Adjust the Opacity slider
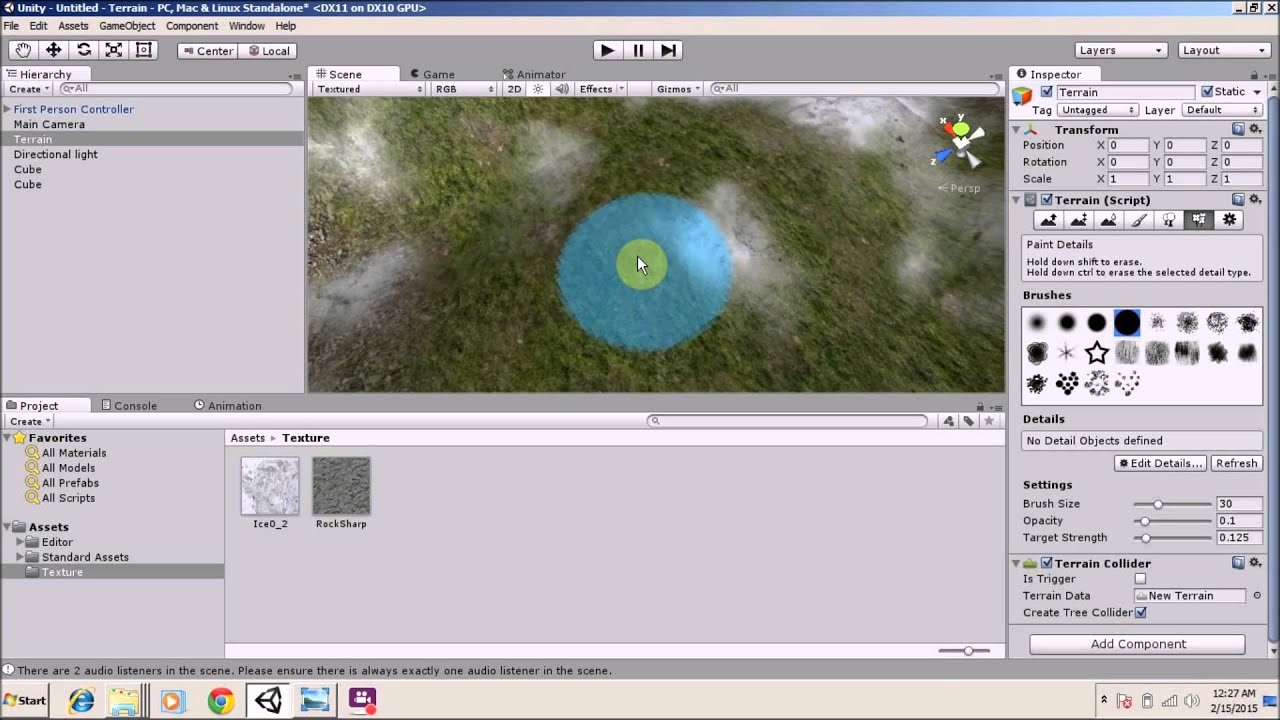Viewport: 1280px width, 720px height. point(1172,521)
